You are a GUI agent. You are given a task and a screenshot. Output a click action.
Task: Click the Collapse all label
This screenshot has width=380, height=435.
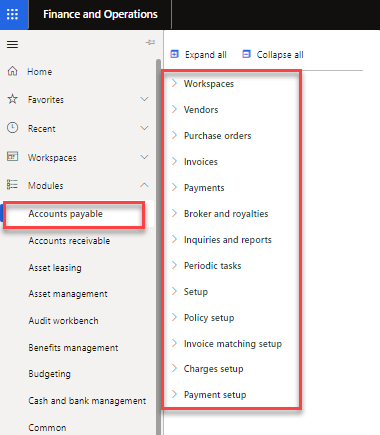280,55
